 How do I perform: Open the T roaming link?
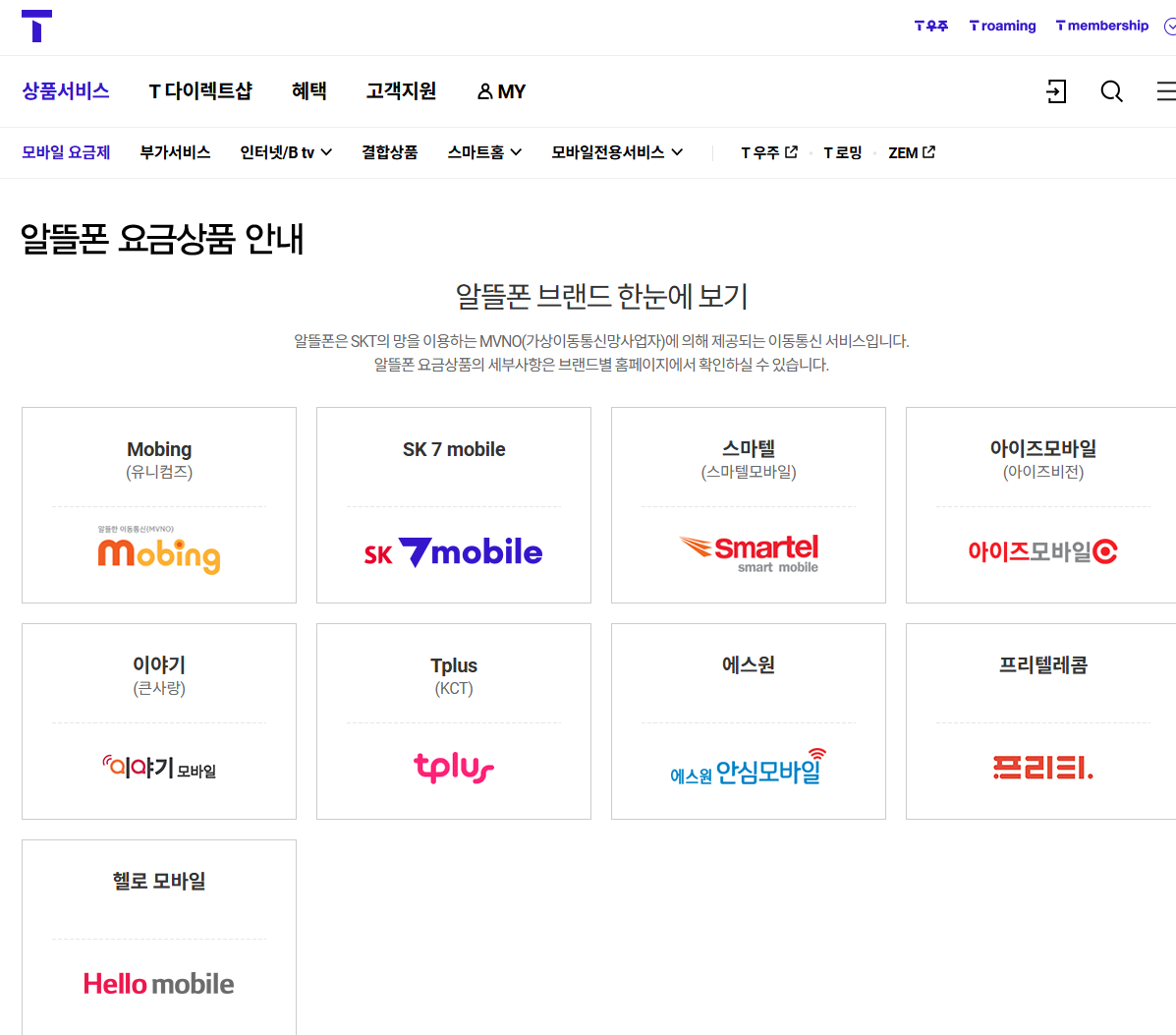point(1002,26)
